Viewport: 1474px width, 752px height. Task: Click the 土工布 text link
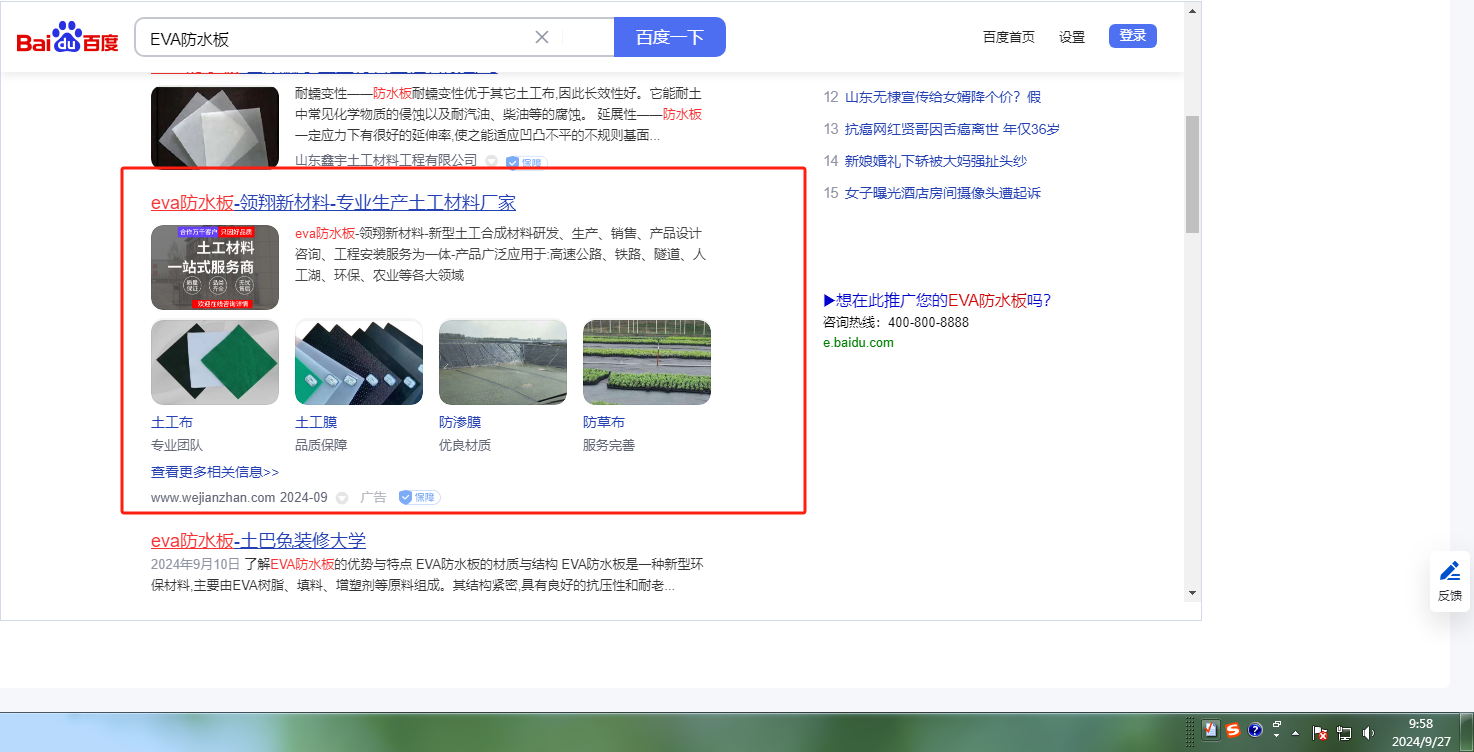pyautogui.click(x=172, y=422)
